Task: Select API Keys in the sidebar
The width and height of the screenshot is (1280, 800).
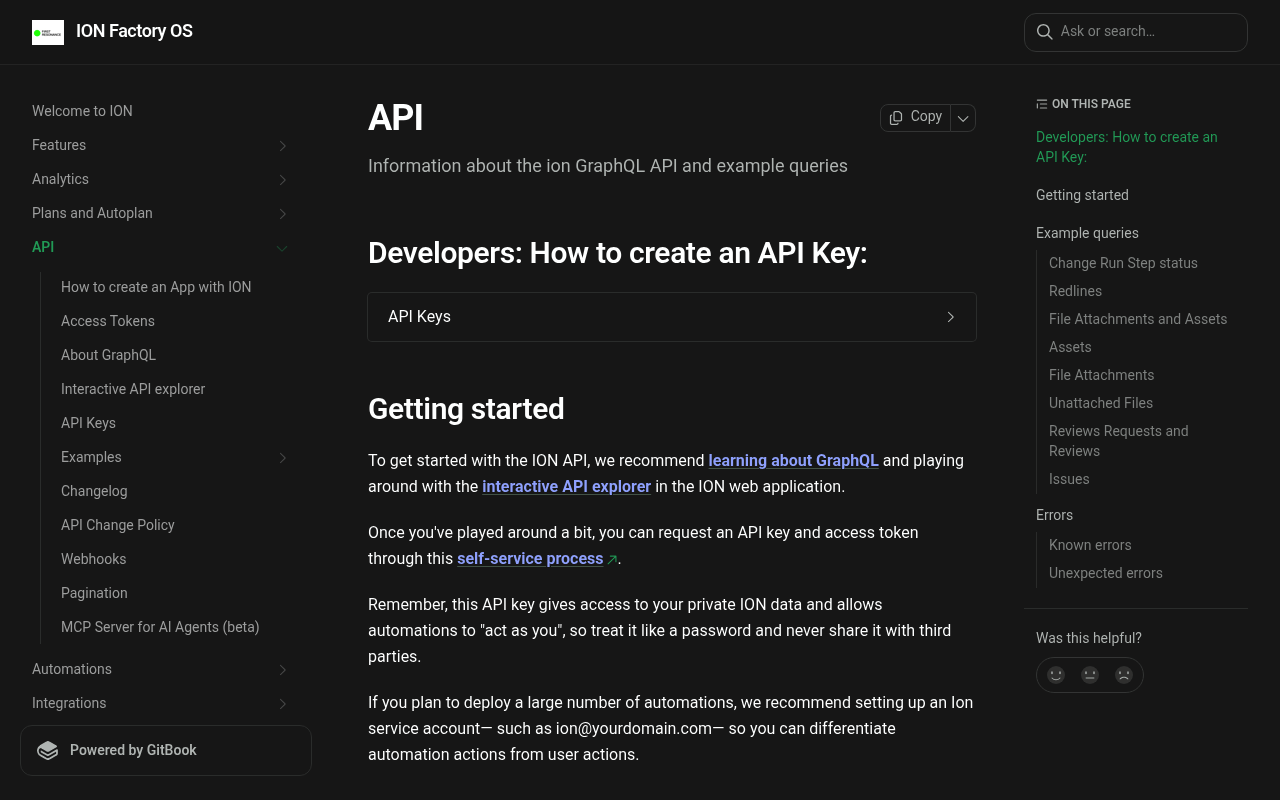Action: click(x=88, y=423)
